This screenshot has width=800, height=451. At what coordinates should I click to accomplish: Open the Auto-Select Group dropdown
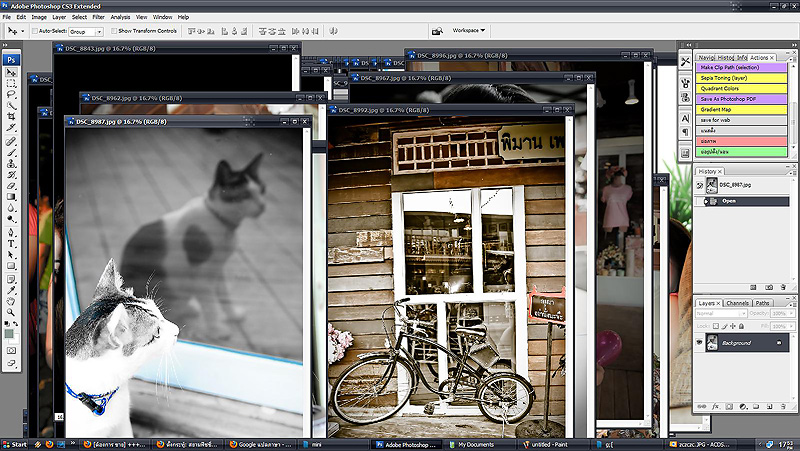[x=99, y=32]
